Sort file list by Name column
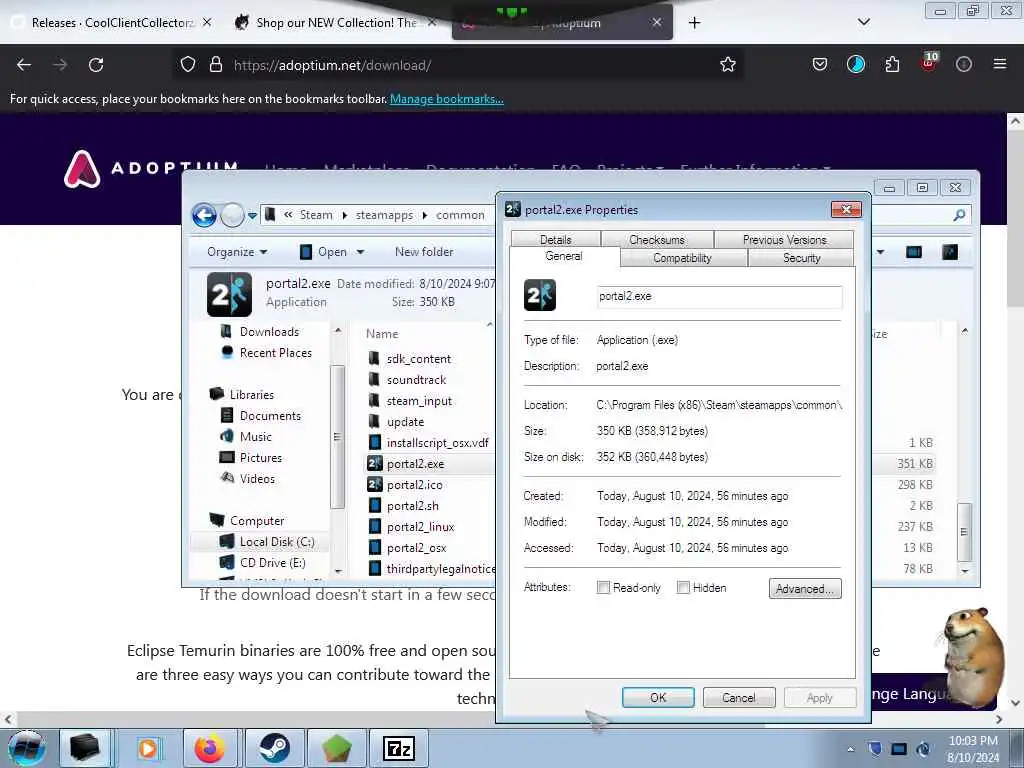The width and height of the screenshot is (1024, 768). [x=382, y=334]
